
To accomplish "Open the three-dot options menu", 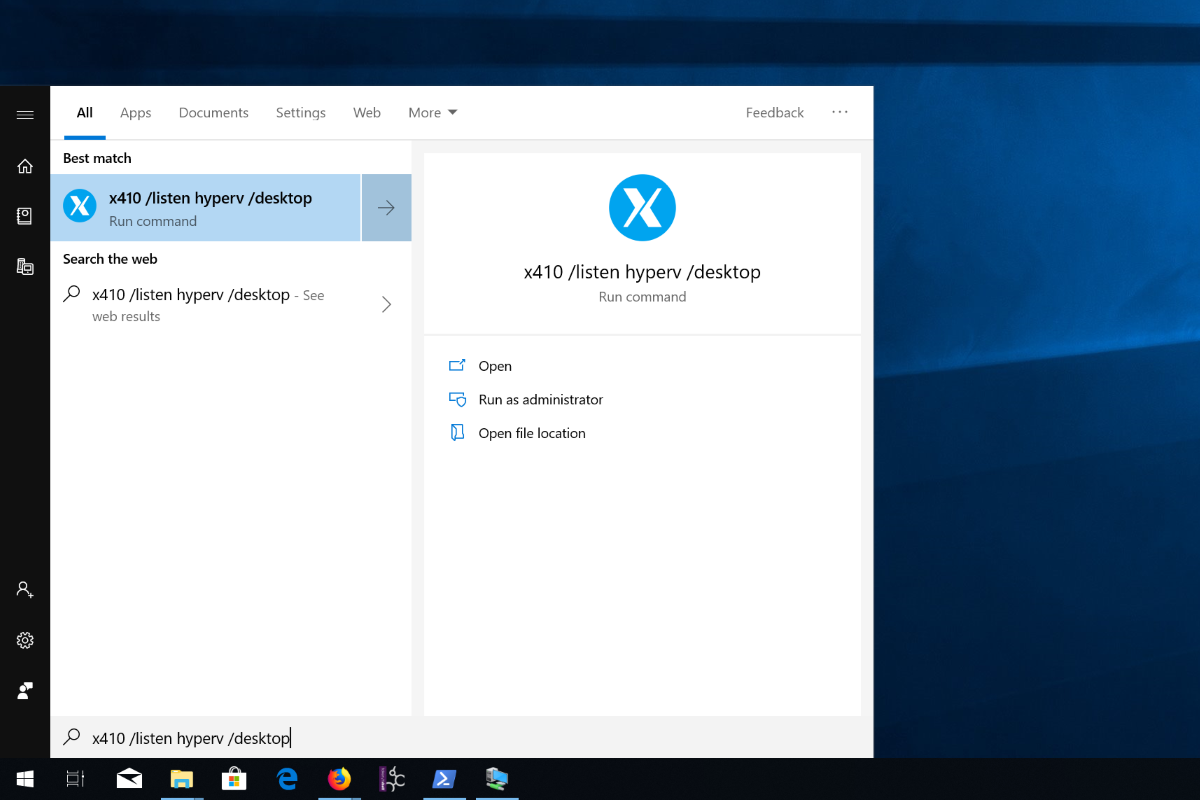I will [x=840, y=112].
